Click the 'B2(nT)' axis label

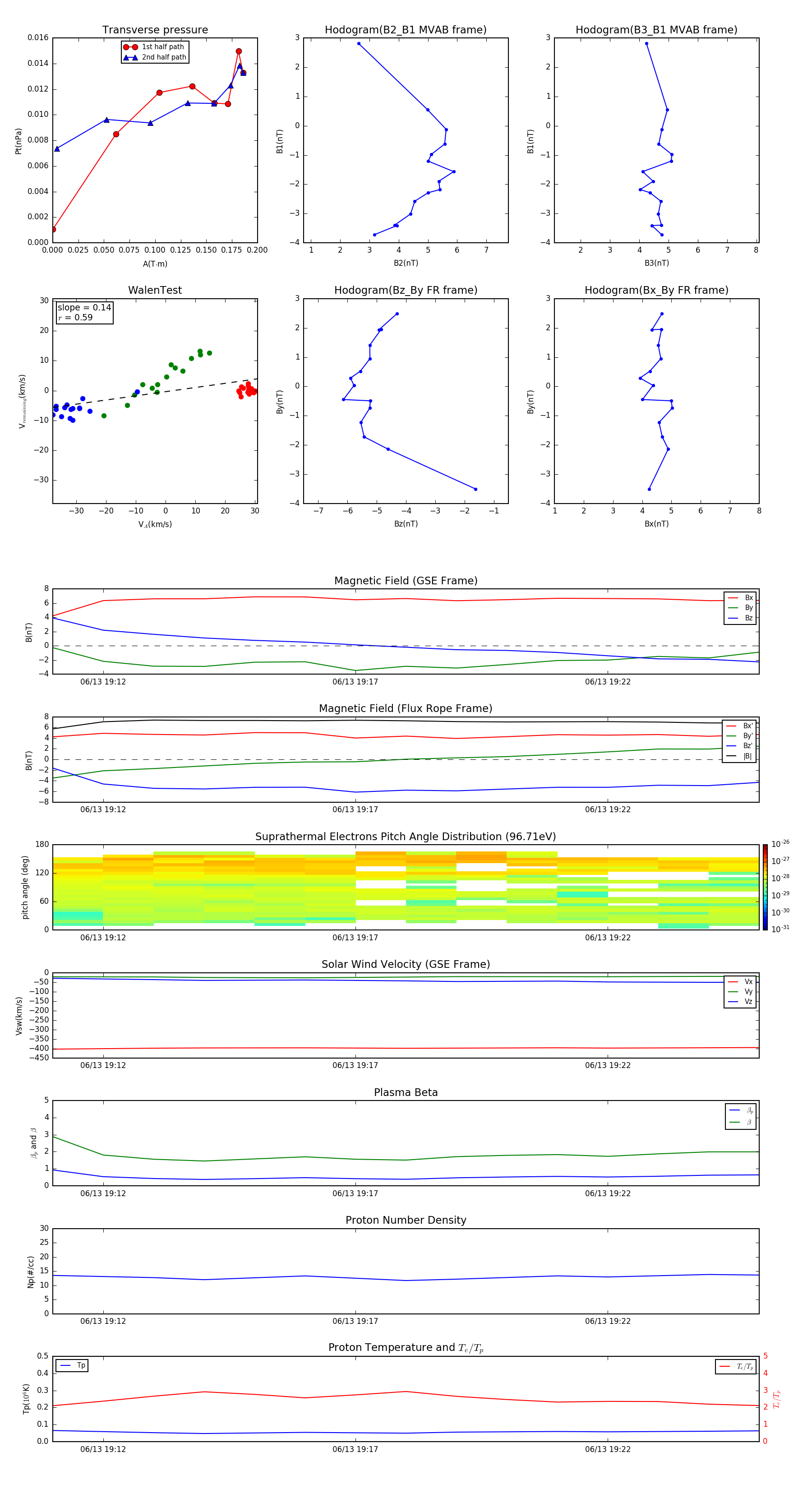pyautogui.click(x=406, y=263)
